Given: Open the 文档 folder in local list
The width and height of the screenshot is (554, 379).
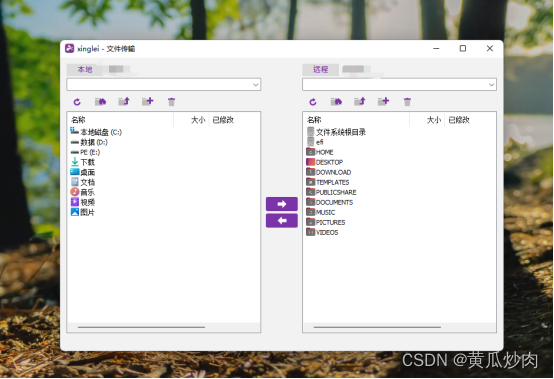Looking at the screenshot, I should pyautogui.click(x=83, y=182).
